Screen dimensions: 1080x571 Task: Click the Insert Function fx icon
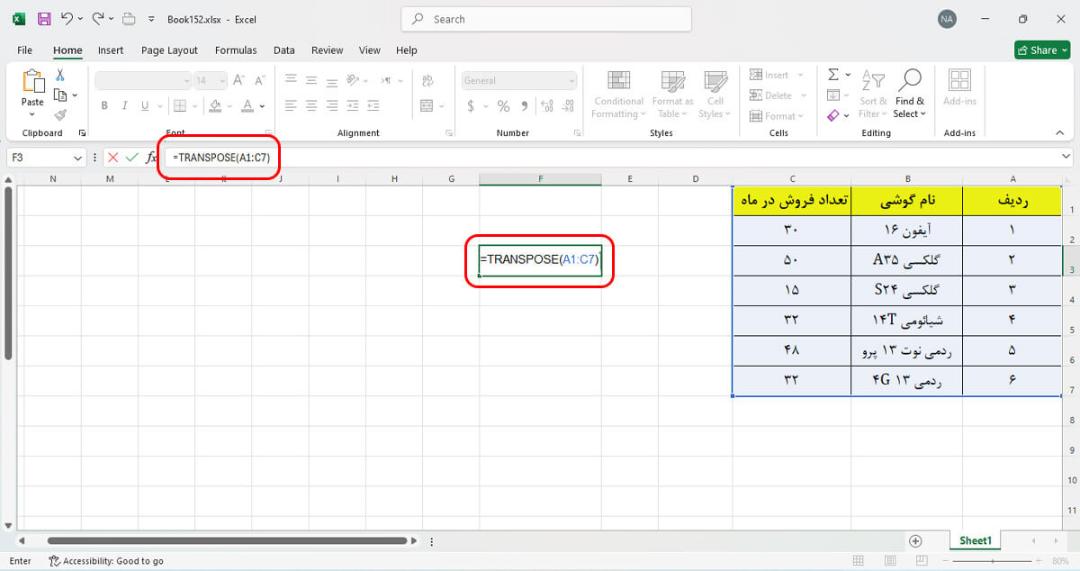coord(152,158)
